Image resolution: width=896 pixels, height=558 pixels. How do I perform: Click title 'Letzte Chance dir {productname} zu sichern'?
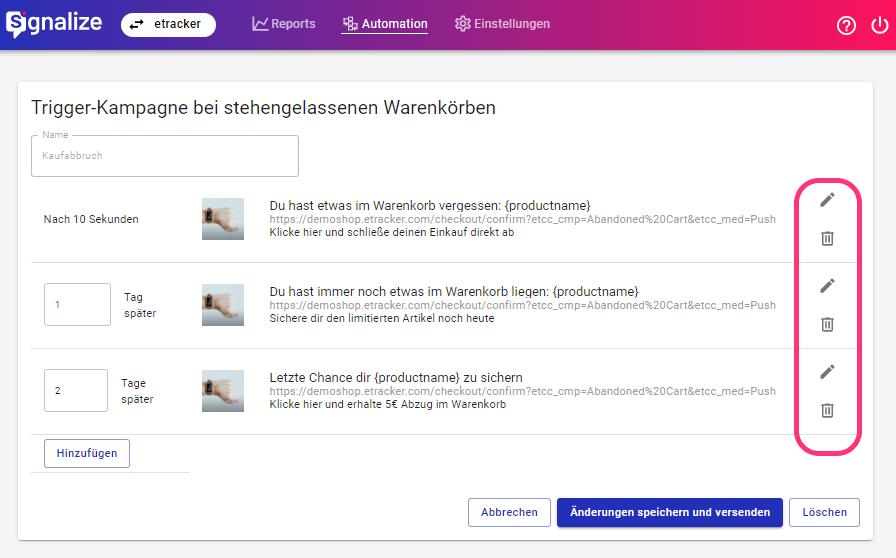pos(396,377)
